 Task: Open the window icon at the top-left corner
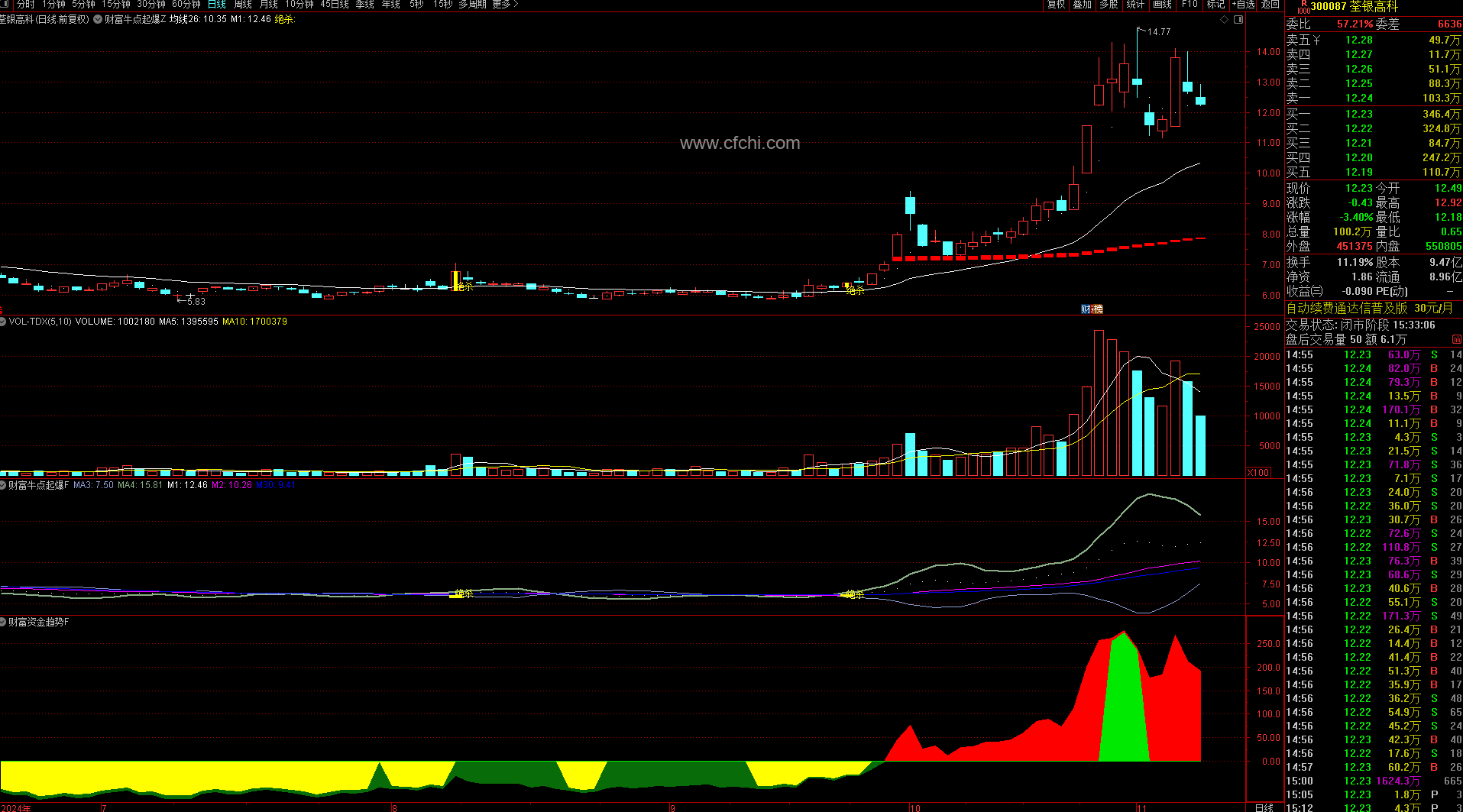pyautogui.click(x=5, y=5)
